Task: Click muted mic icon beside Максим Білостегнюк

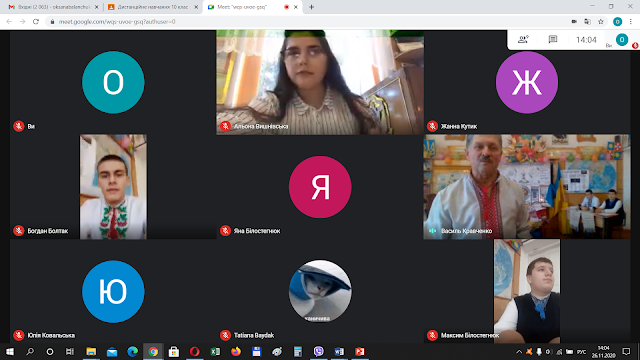Action: click(432, 335)
